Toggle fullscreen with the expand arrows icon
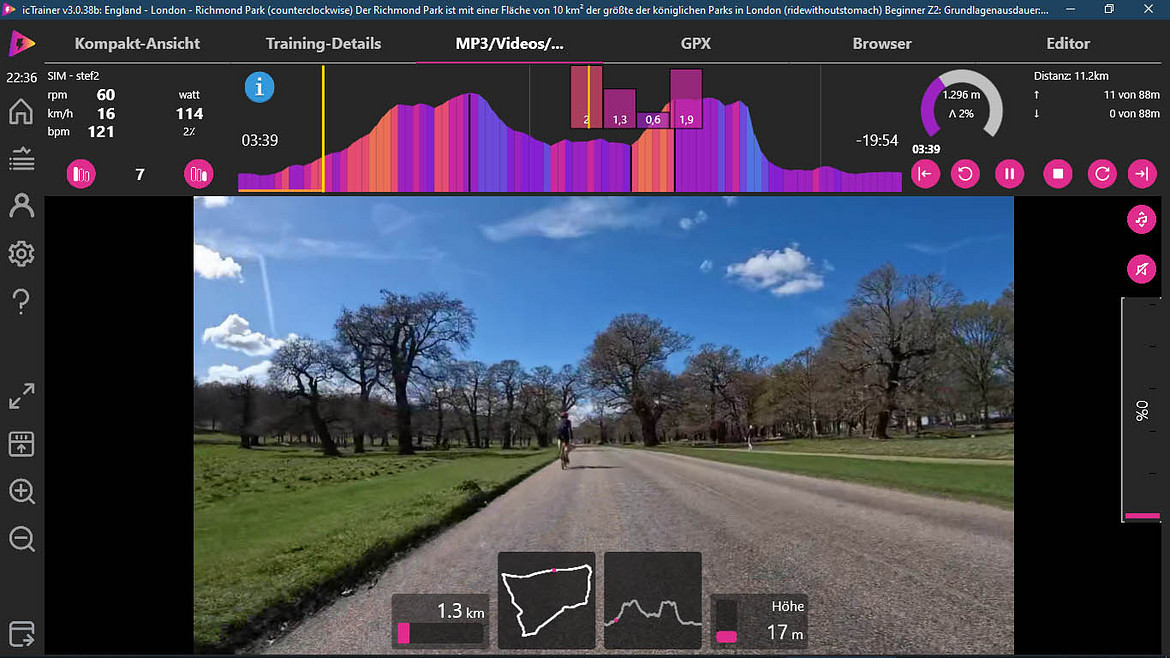The height and width of the screenshot is (658, 1170). click(21, 396)
